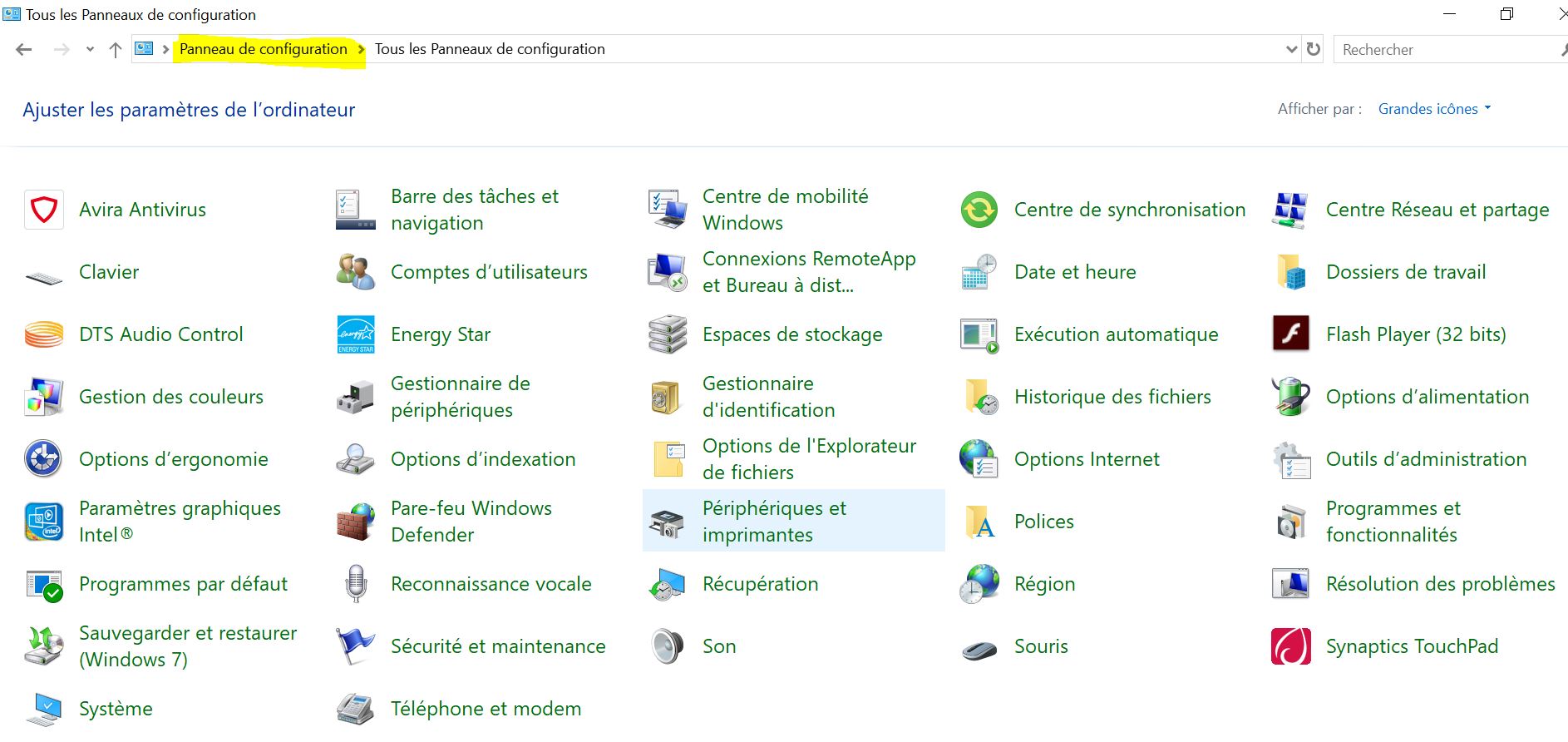The image size is (1568, 742).
Task: Expand the address bar history dropdown
Action: coord(1291,49)
